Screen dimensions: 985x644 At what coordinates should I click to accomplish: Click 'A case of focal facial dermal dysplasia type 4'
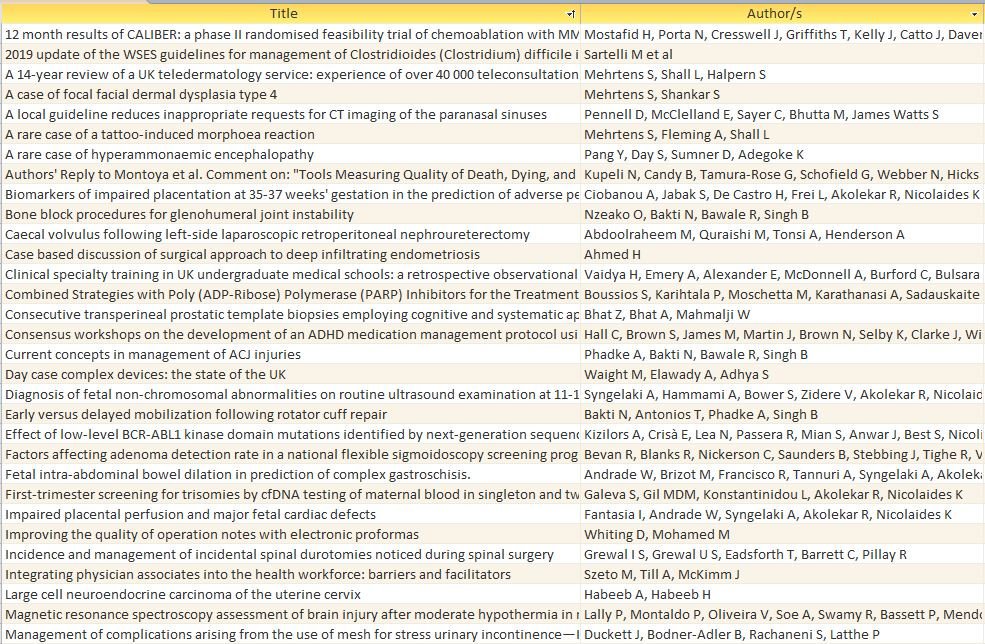pyautogui.click(x=291, y=95)
